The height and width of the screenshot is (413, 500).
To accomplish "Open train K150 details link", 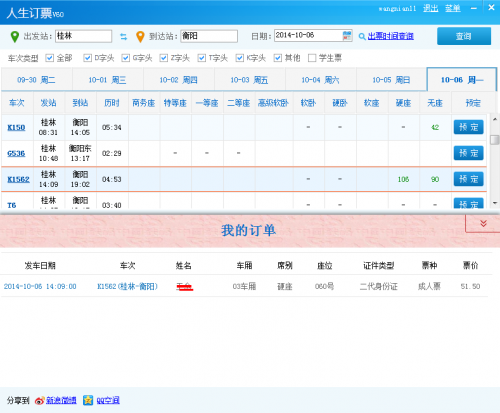I will click(x=16, y=127).
